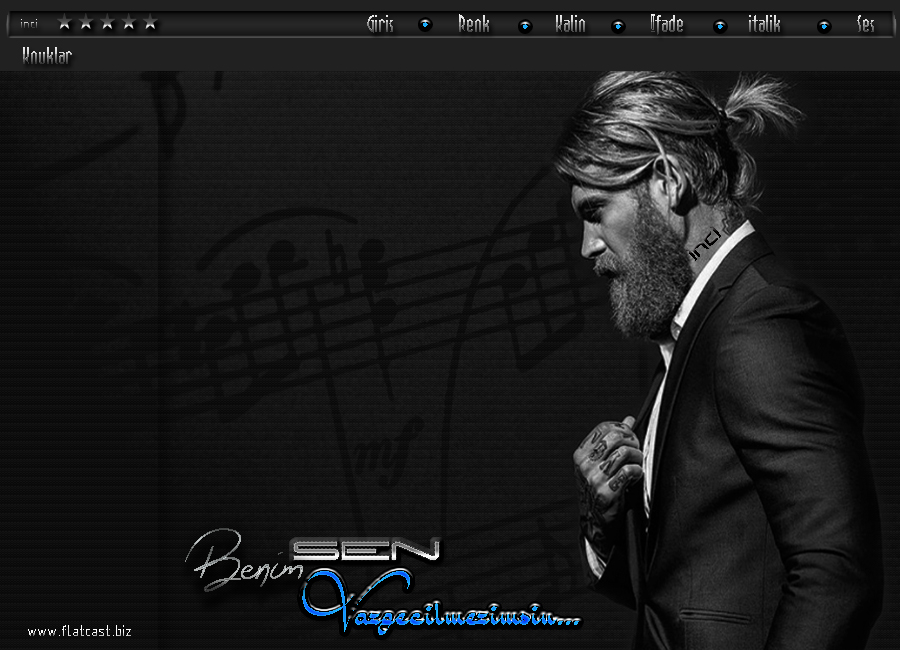This screenshot has height=650, width=900.
Task: Open the Giris menu item
Action: pos(380,24)
